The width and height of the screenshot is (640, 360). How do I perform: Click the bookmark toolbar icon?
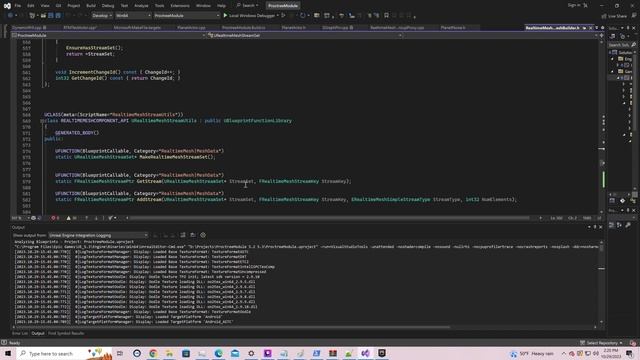pyautogui.click(x=386, y=16)
